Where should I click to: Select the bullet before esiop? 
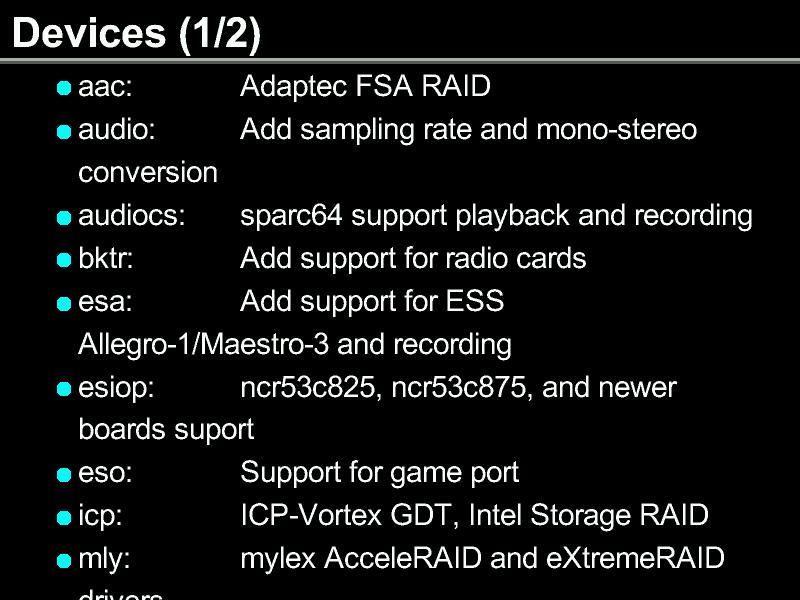tap(64, 389)
